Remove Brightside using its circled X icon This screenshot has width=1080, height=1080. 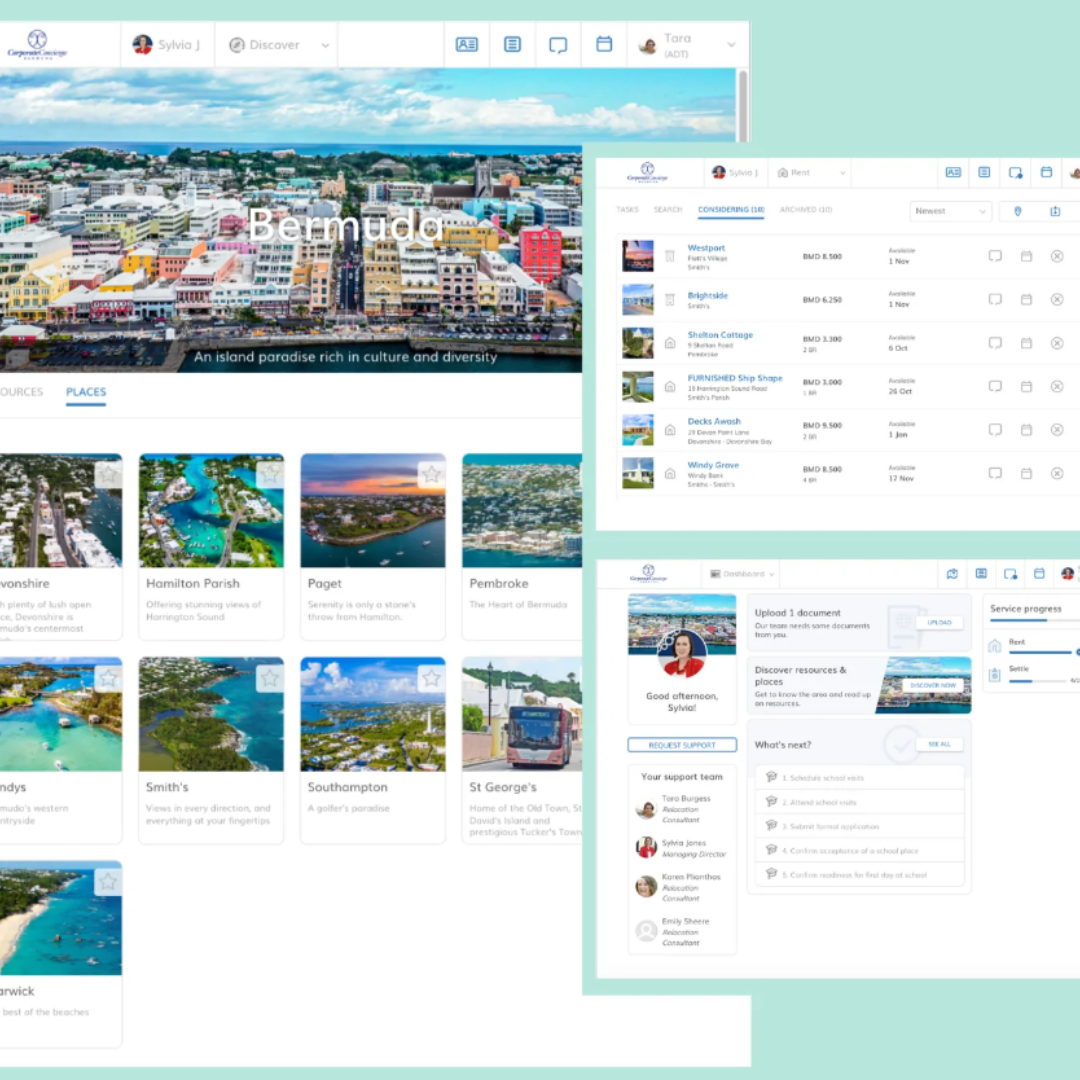coord(1057,299)
